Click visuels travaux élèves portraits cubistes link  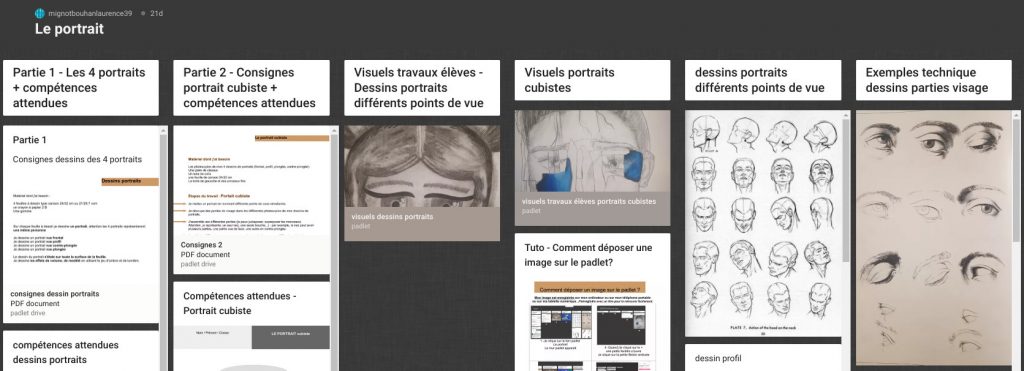[589, 201]
